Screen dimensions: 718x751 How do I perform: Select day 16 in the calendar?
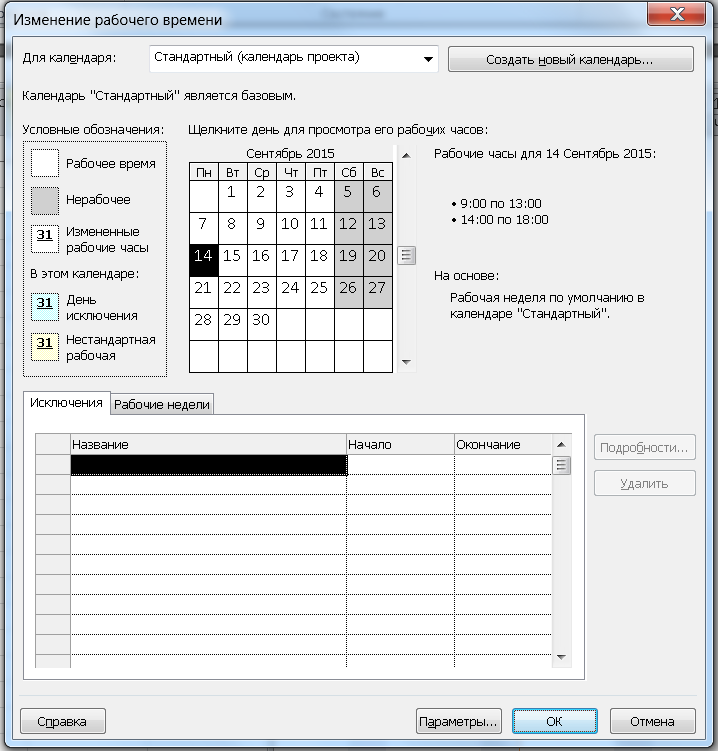coord(262,260)
